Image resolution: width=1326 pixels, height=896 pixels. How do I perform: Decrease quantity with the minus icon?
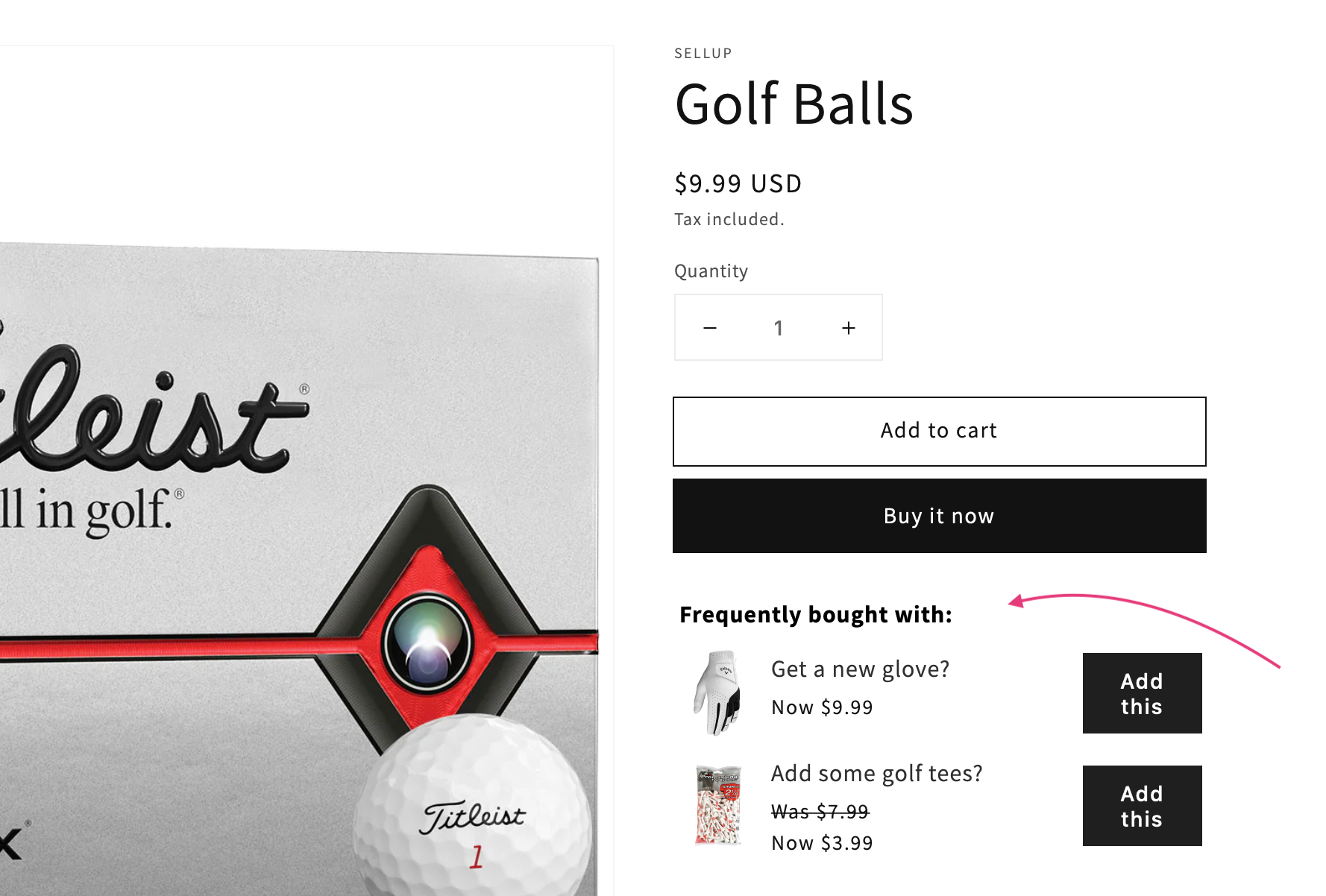(x=710, y=328)
